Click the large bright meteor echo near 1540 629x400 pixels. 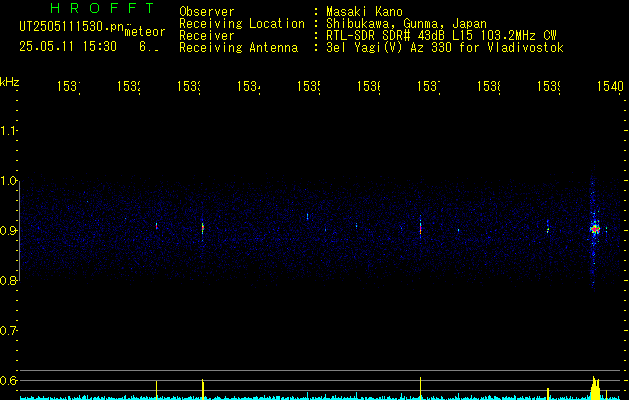point(595,229)
